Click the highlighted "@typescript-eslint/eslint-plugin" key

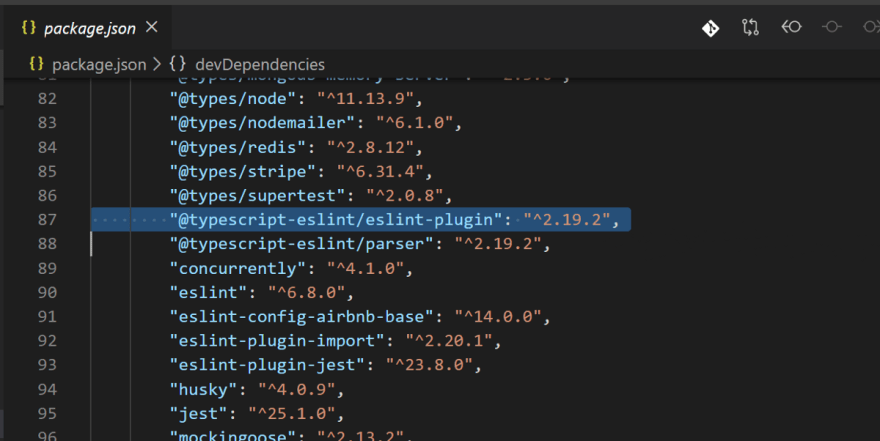click(336, 219)
